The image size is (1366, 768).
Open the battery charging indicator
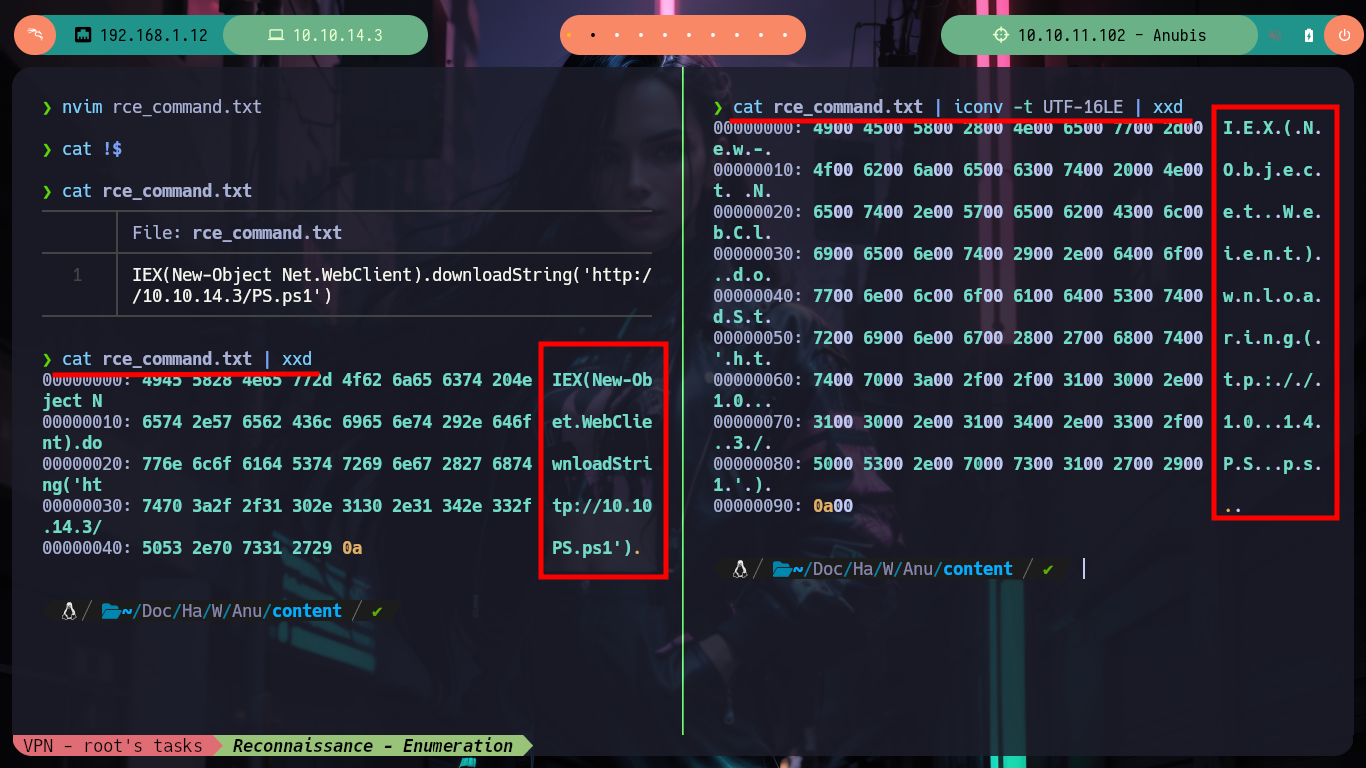(1309, 35)
